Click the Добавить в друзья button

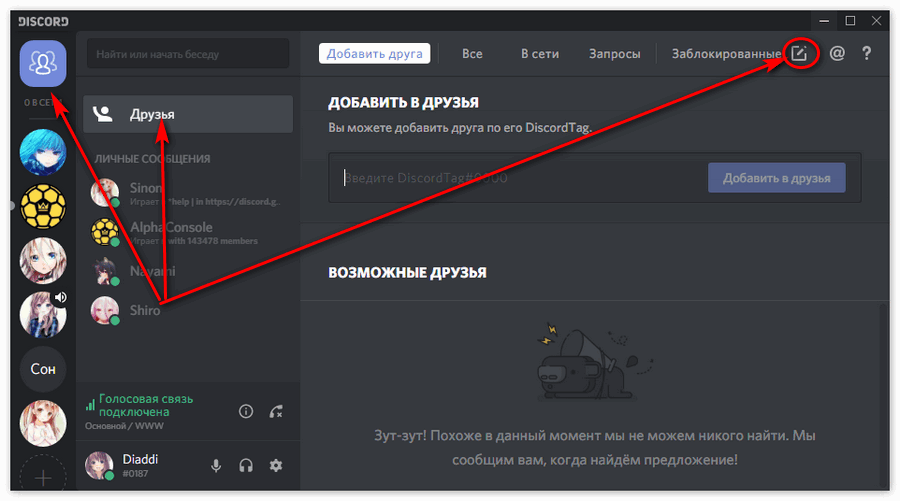(777, 178)
